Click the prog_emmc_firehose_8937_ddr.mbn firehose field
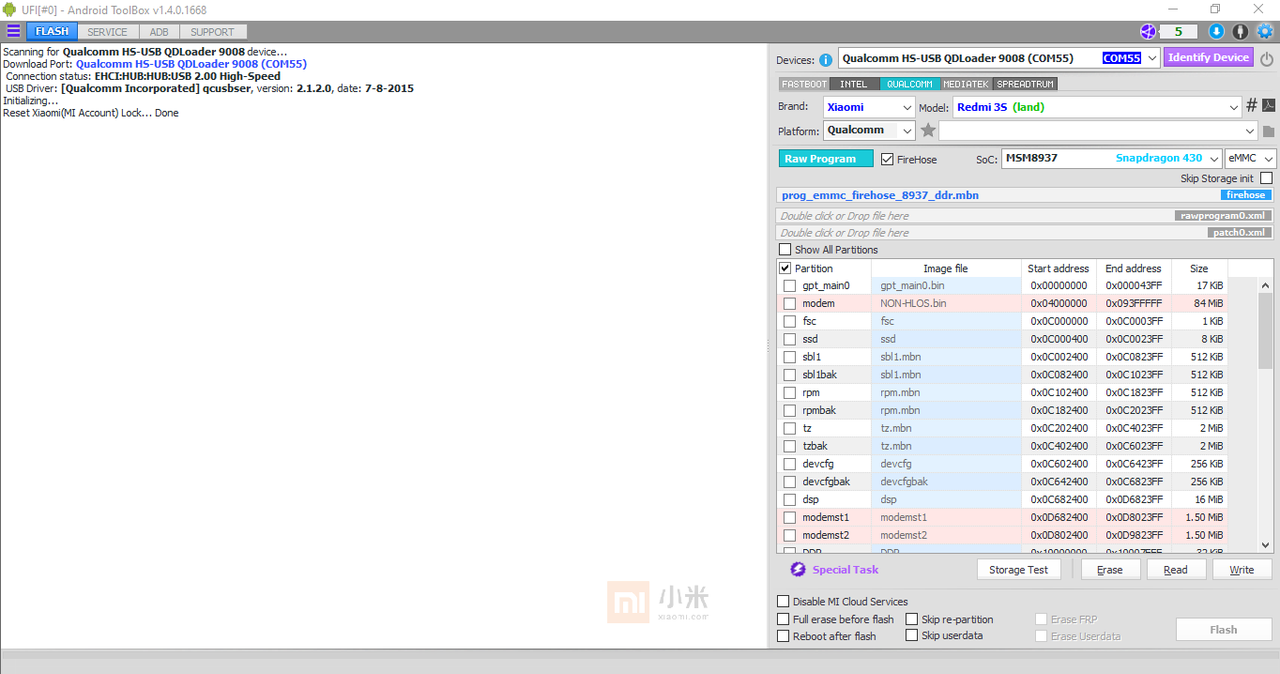The height and width of the screenshot is (674, 1280). 1025,195
